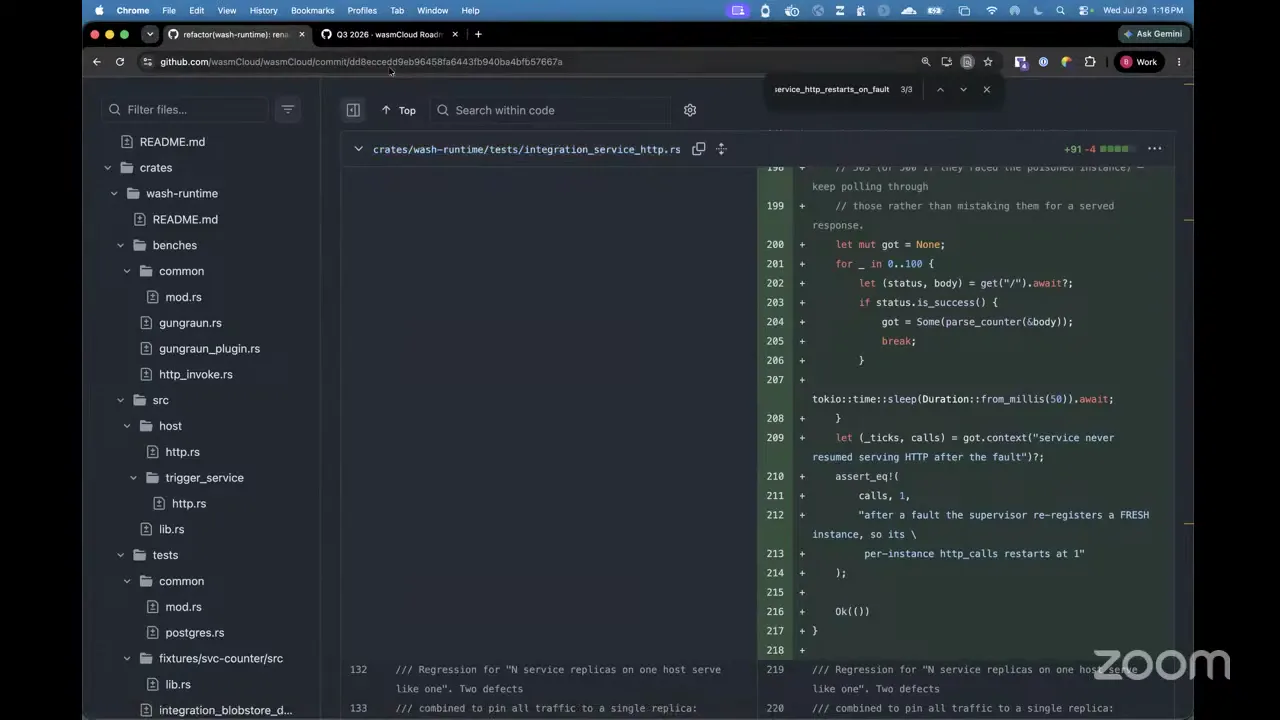Copy file path of integration_service_http.rs

[699, 149]
